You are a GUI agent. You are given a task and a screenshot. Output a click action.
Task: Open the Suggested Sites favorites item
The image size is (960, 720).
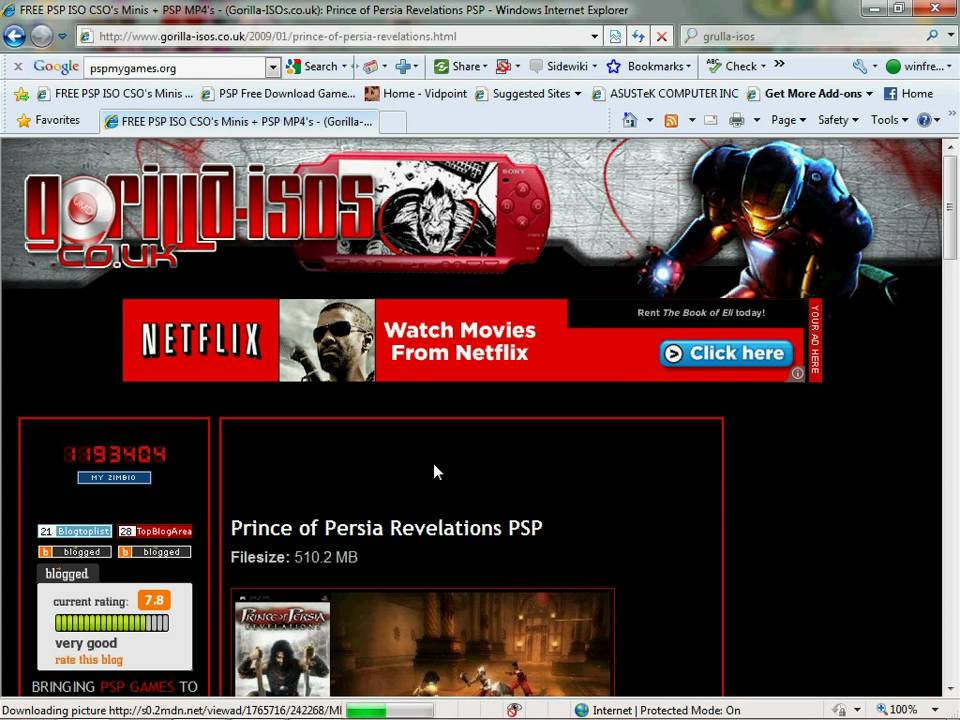528,94
